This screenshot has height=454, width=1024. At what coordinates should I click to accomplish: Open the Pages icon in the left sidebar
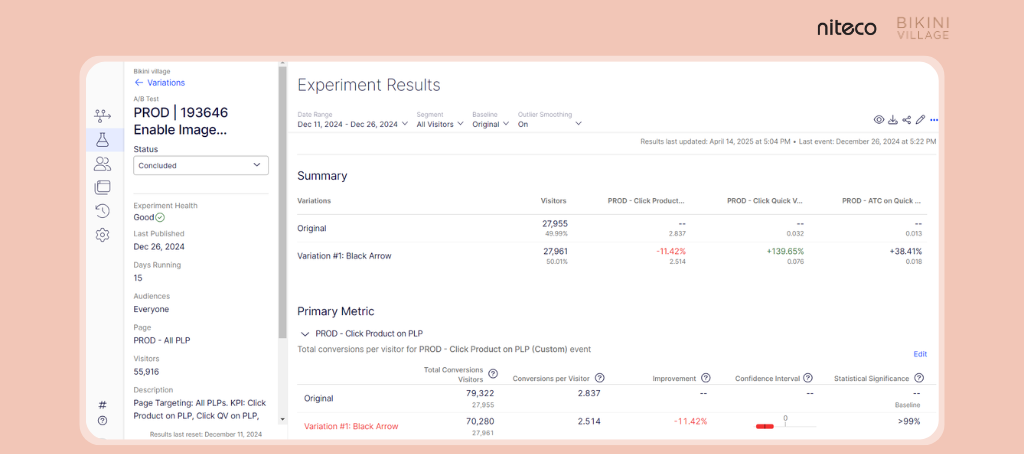(x=102, y=187)
